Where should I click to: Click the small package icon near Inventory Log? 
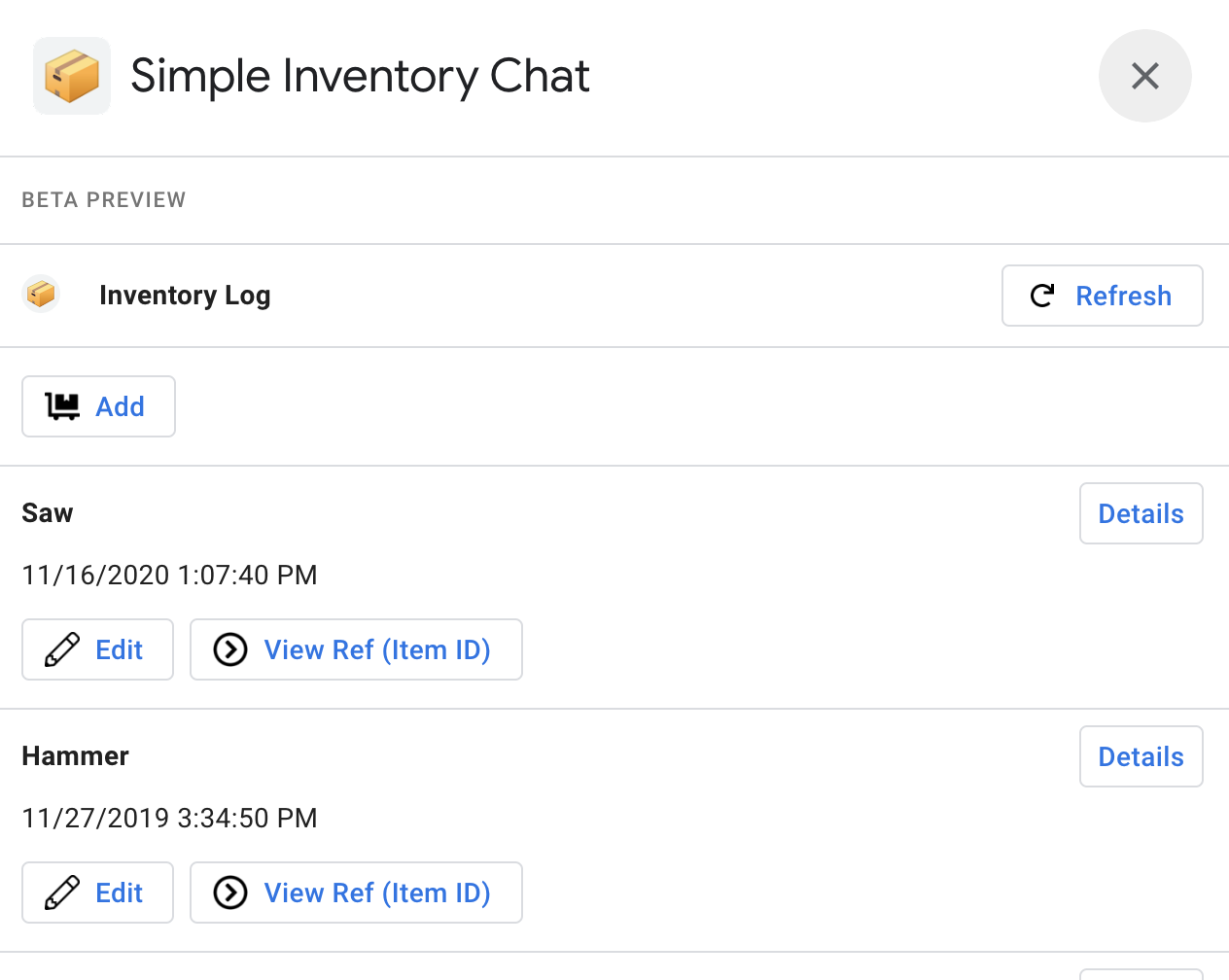pyautogui.click(x=40, y=293)
